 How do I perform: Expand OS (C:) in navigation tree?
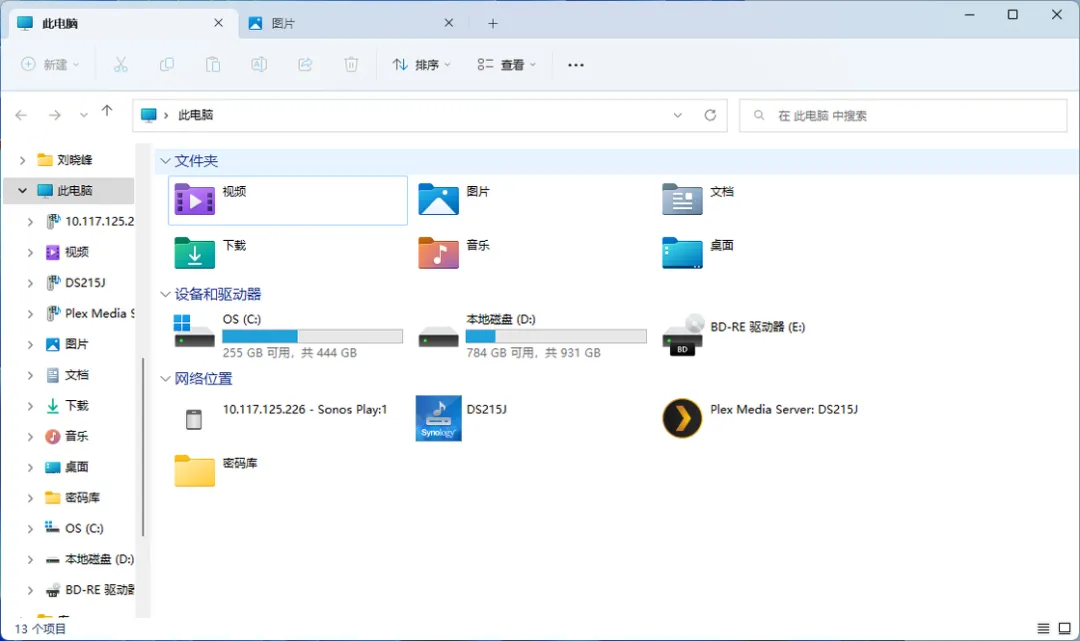click(x=30, y=528)
